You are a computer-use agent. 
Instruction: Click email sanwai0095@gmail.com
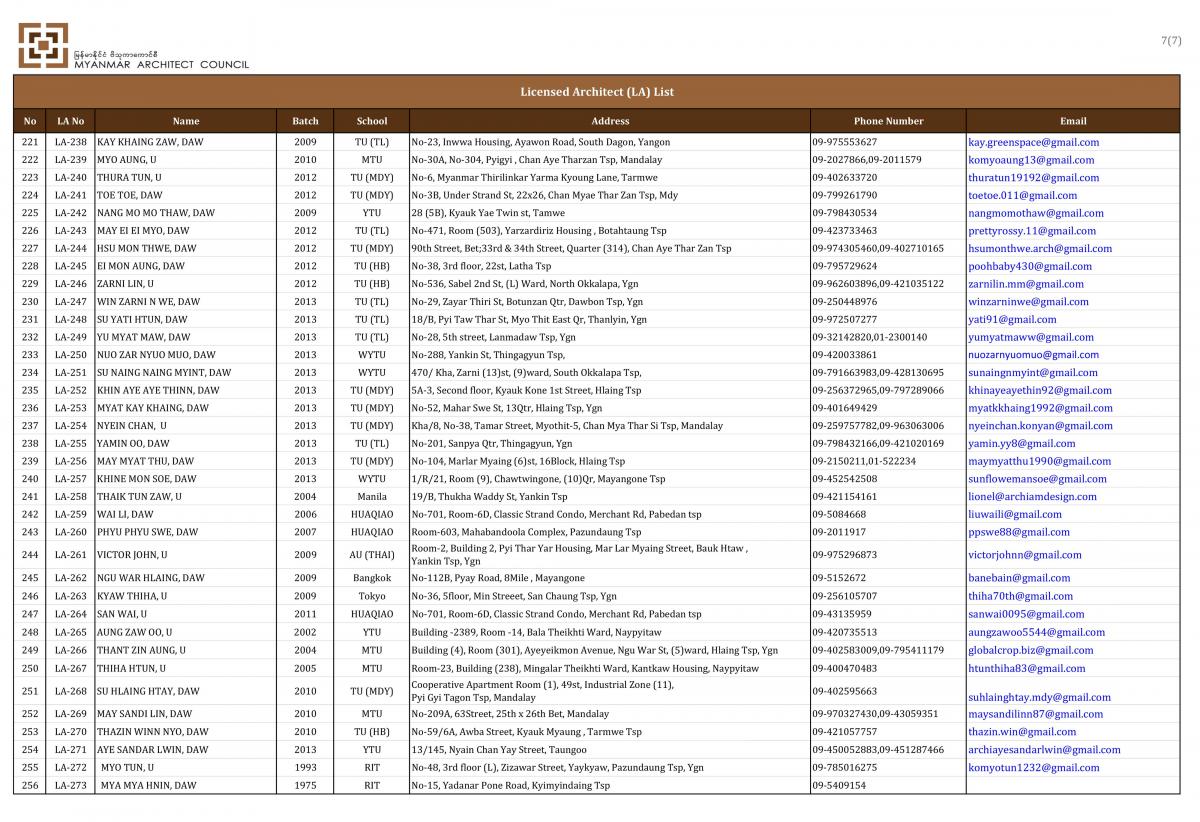[1026, 615]
